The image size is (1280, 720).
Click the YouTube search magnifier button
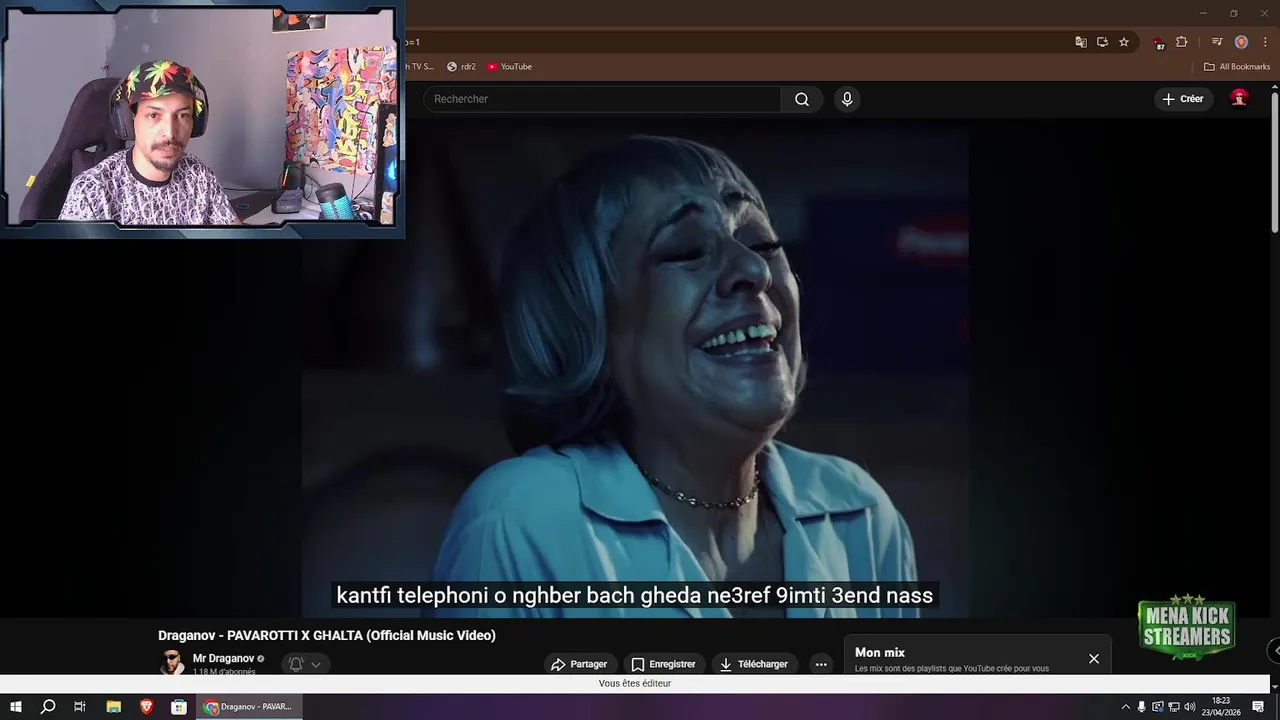[x=802, y=99]
